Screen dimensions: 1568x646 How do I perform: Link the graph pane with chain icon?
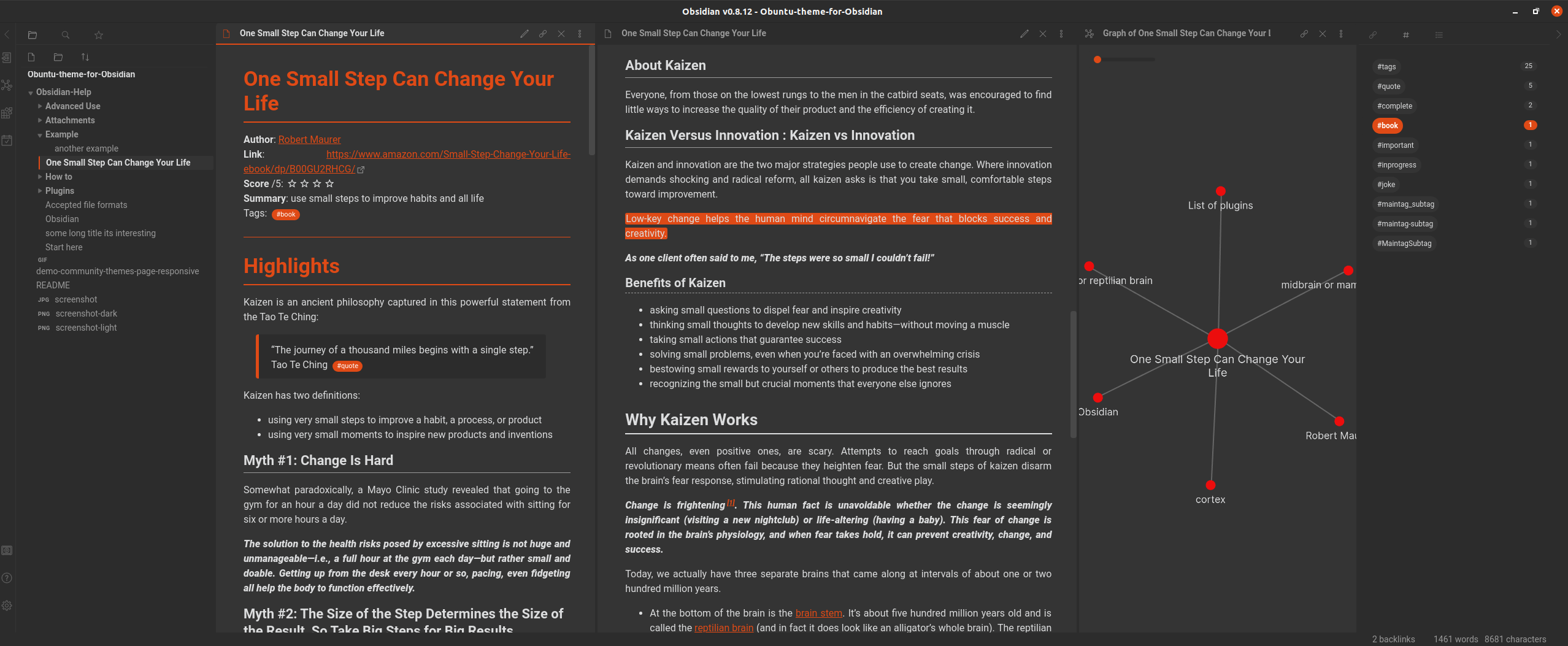(1304, 34)
